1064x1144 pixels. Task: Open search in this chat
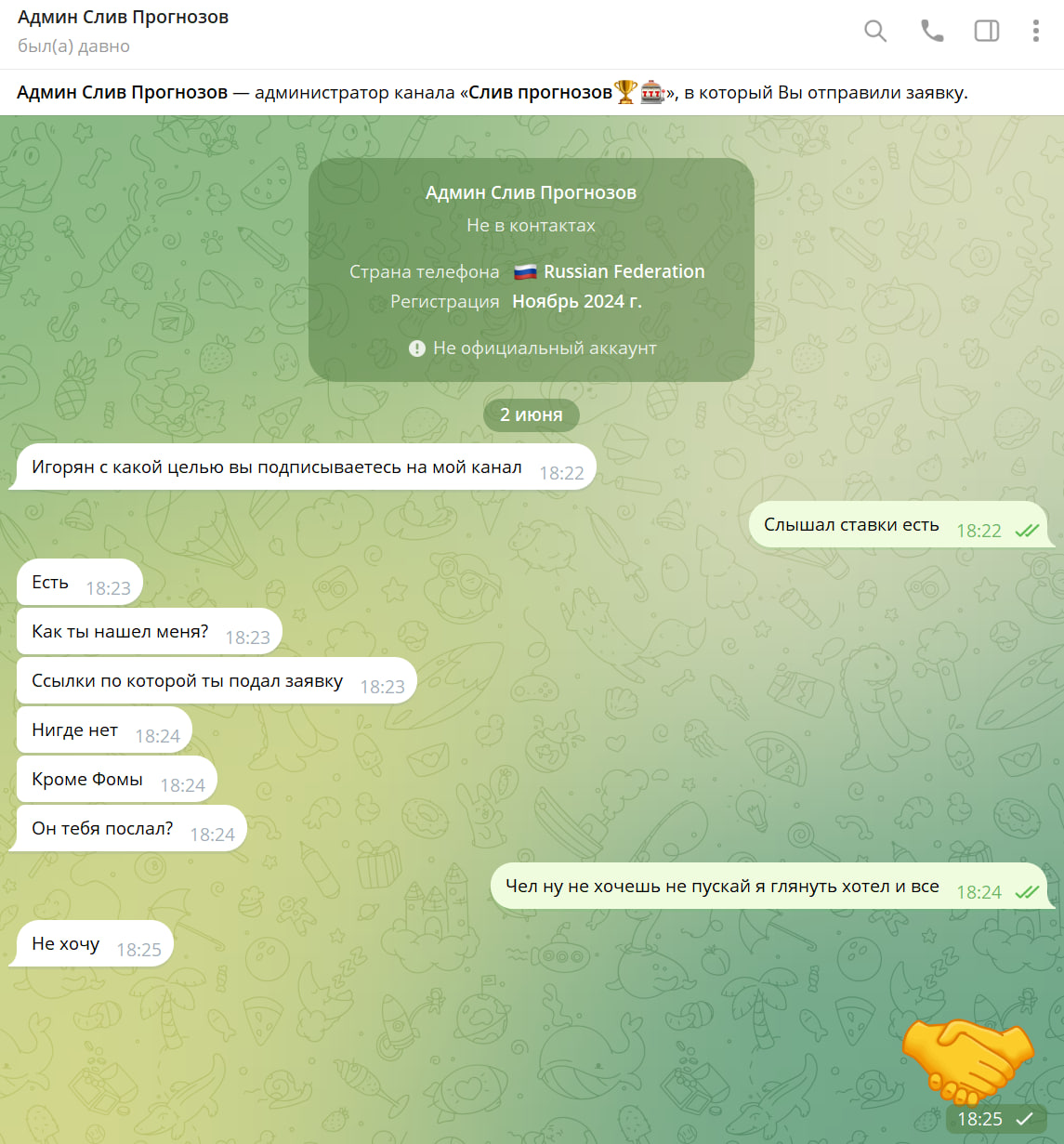875,31
